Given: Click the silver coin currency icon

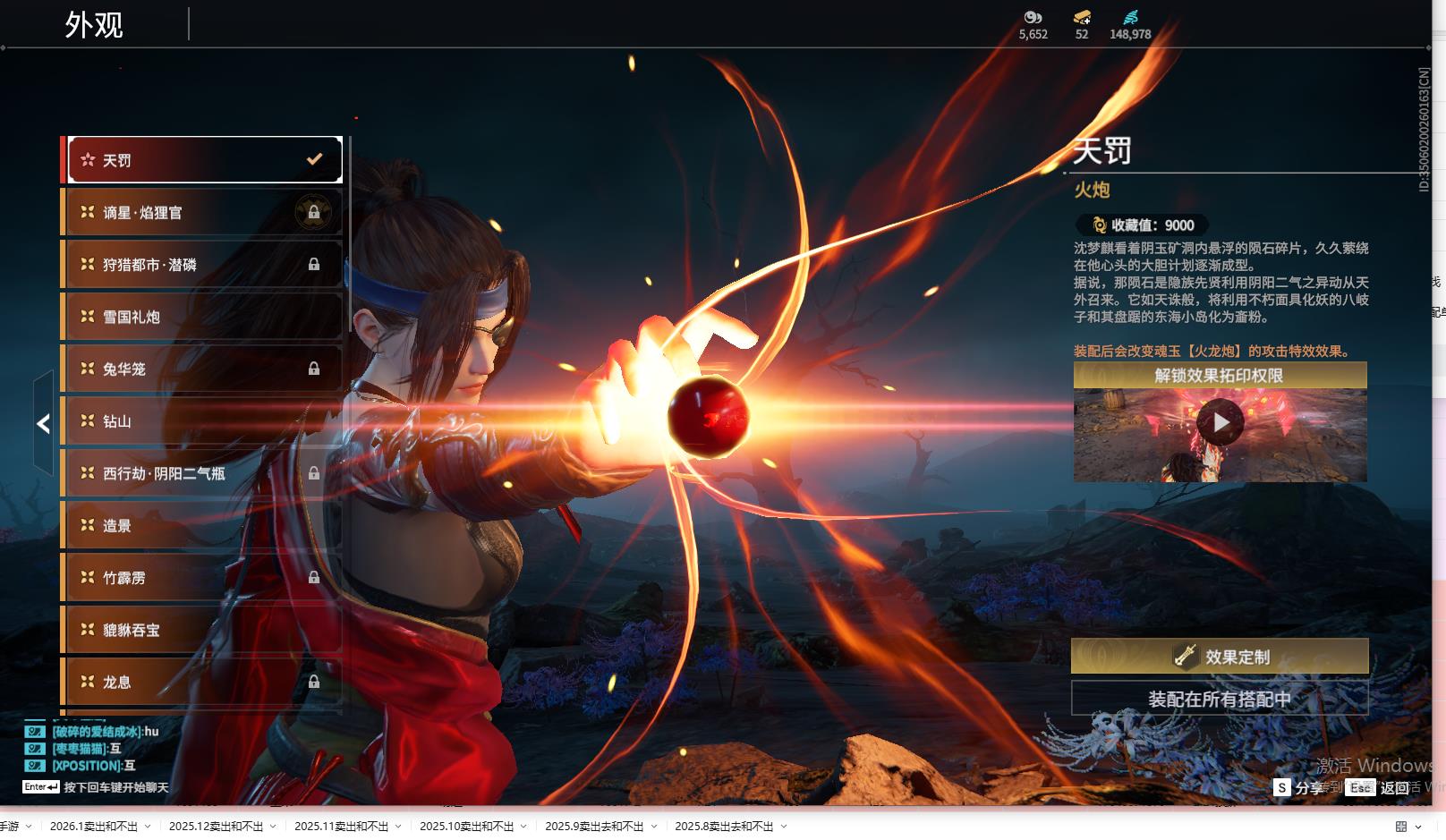Looking at the screenshot, I should click(1033, 17).
